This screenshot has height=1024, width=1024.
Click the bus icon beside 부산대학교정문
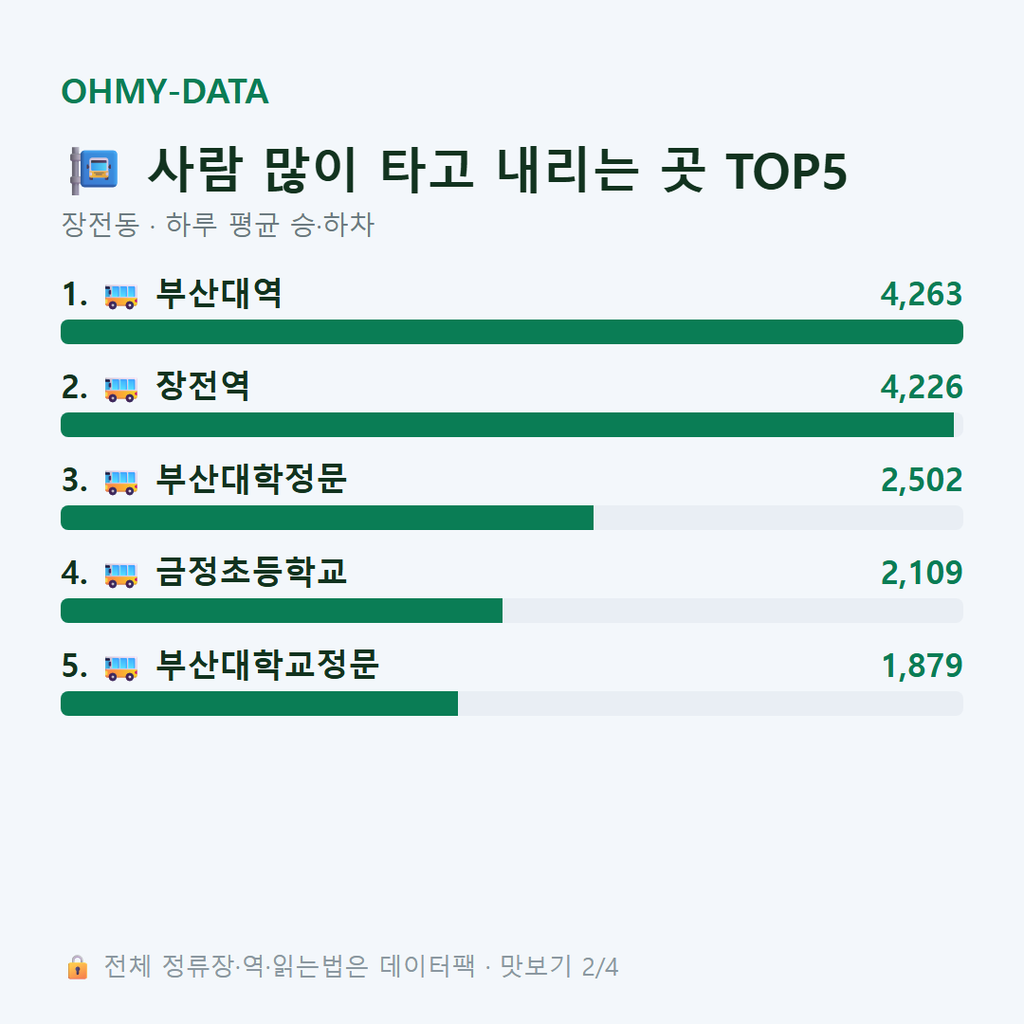[x=121, y=667]
